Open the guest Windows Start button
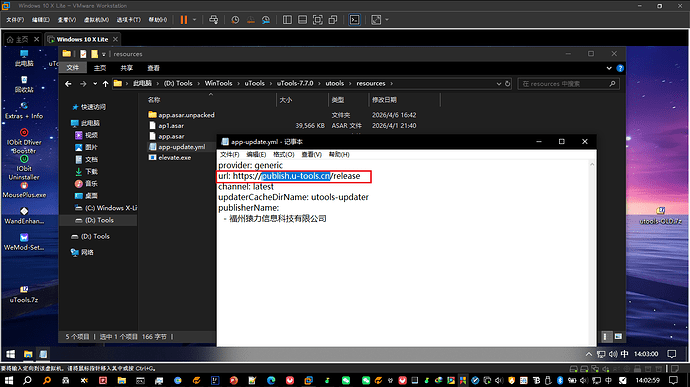 [11, 354]
